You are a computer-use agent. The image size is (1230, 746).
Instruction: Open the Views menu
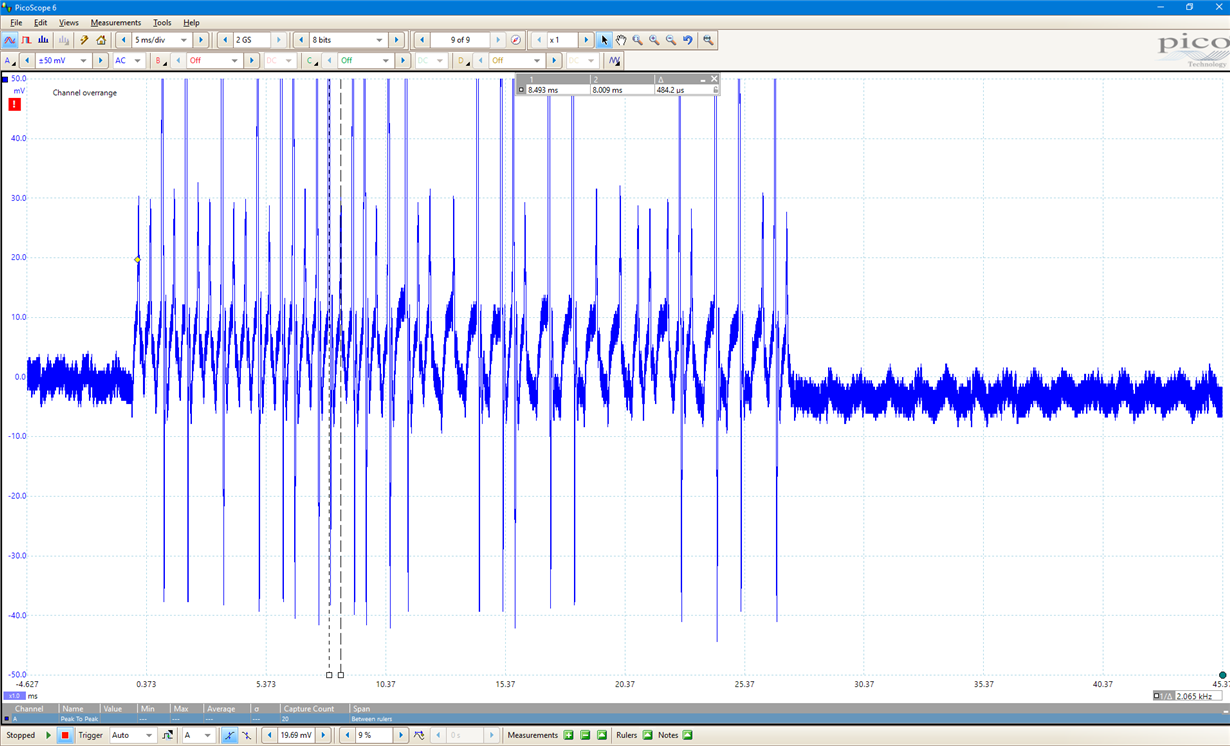pos(69,22)
